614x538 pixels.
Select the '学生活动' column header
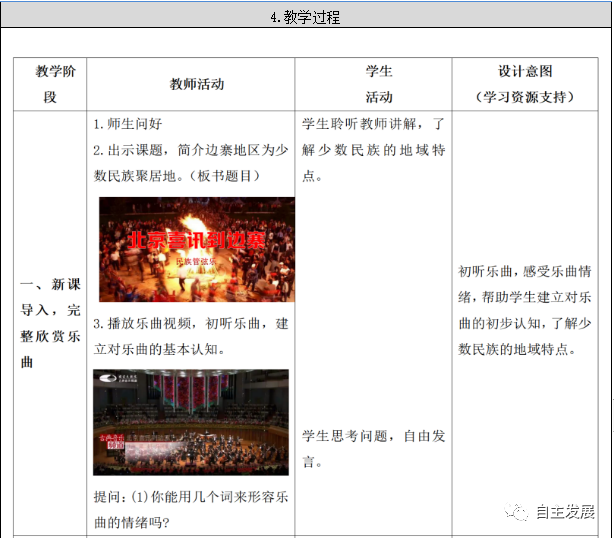(379, 84)
